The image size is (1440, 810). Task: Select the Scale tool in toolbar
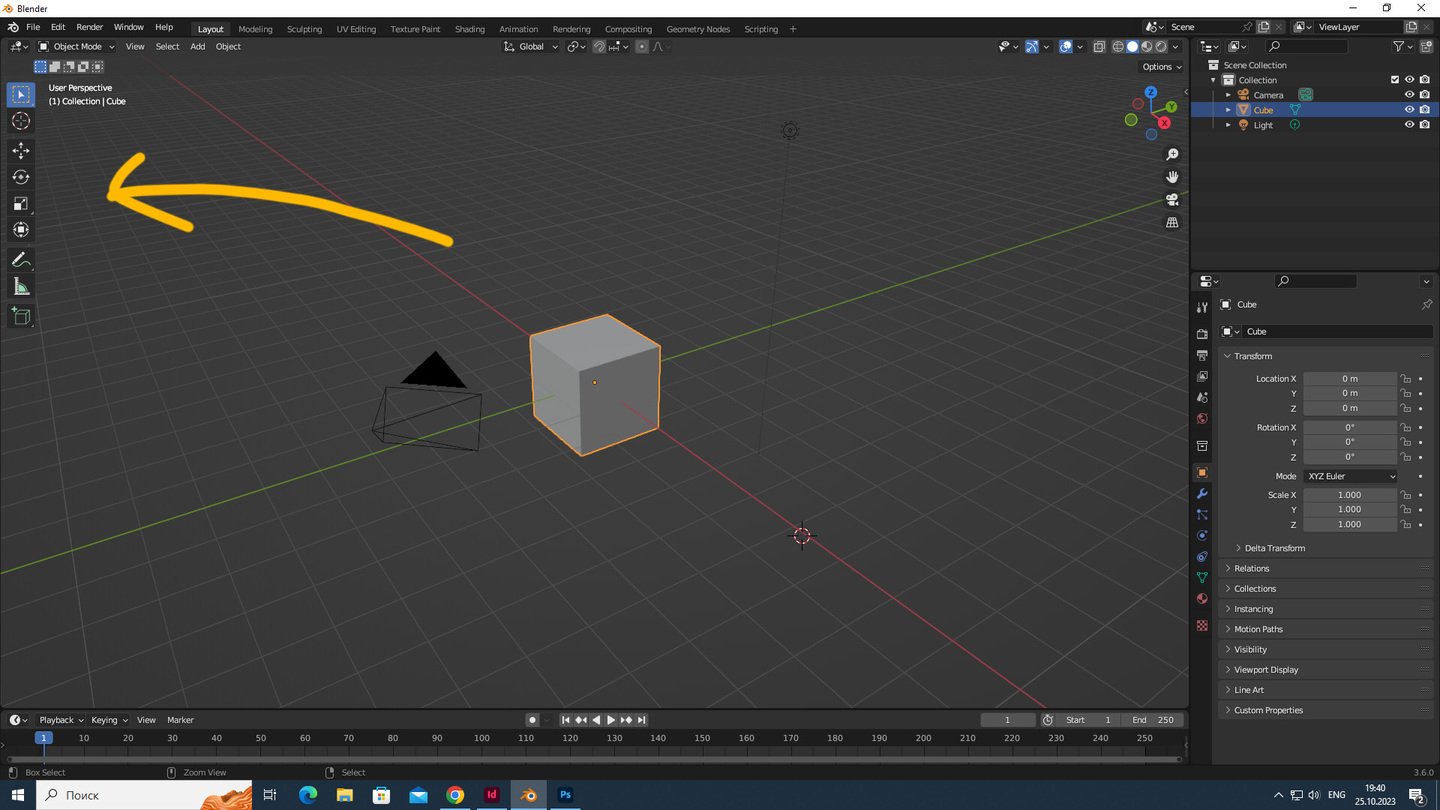pos(21,204)
